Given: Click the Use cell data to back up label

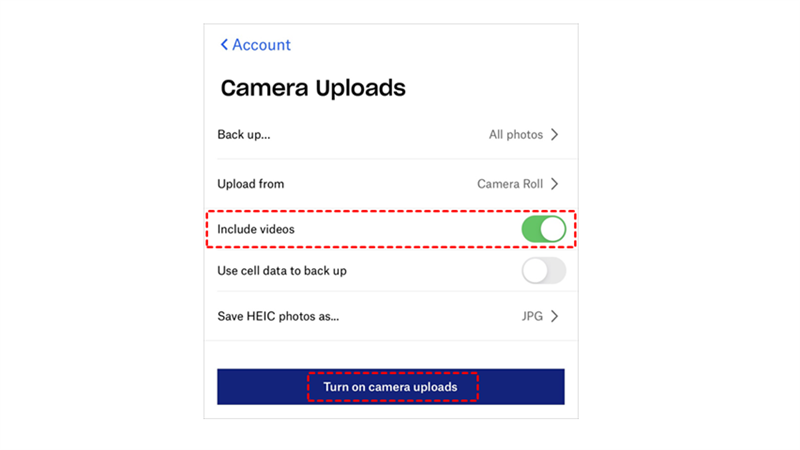Looking at the screenshot, I should [282, 270].
